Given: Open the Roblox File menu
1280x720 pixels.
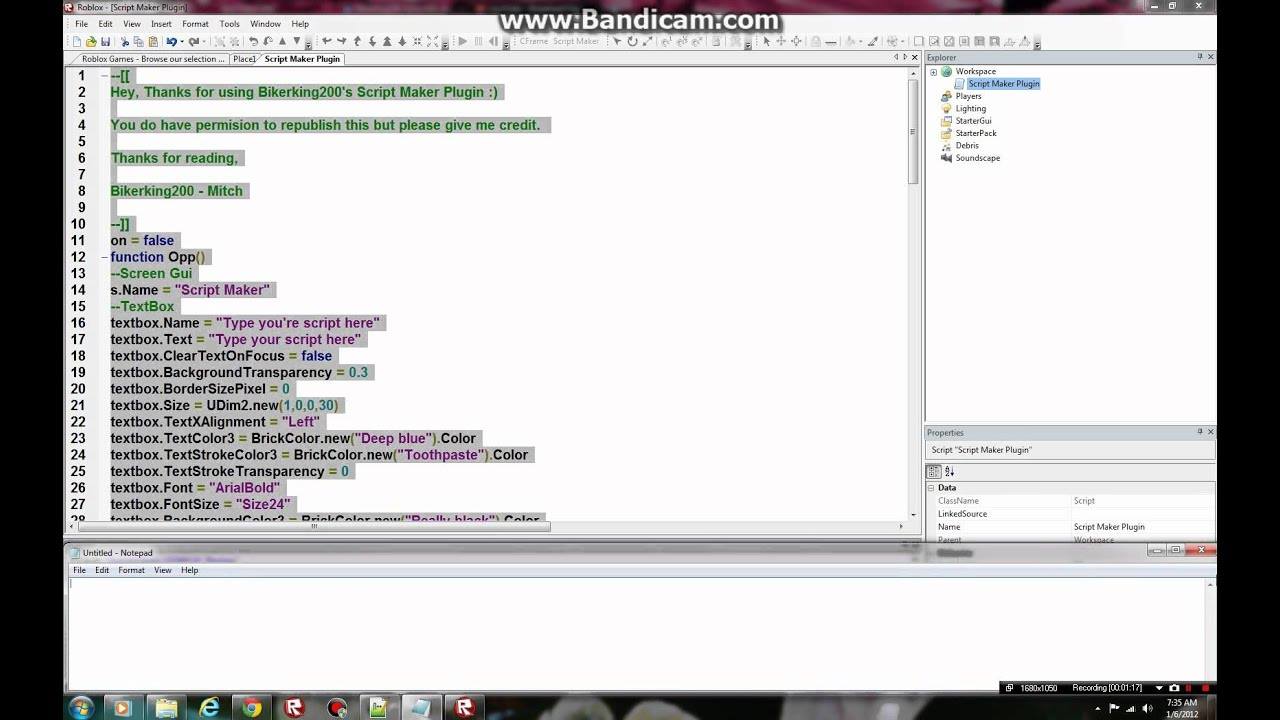Looking at the screenshot, I should click(82, 24).
